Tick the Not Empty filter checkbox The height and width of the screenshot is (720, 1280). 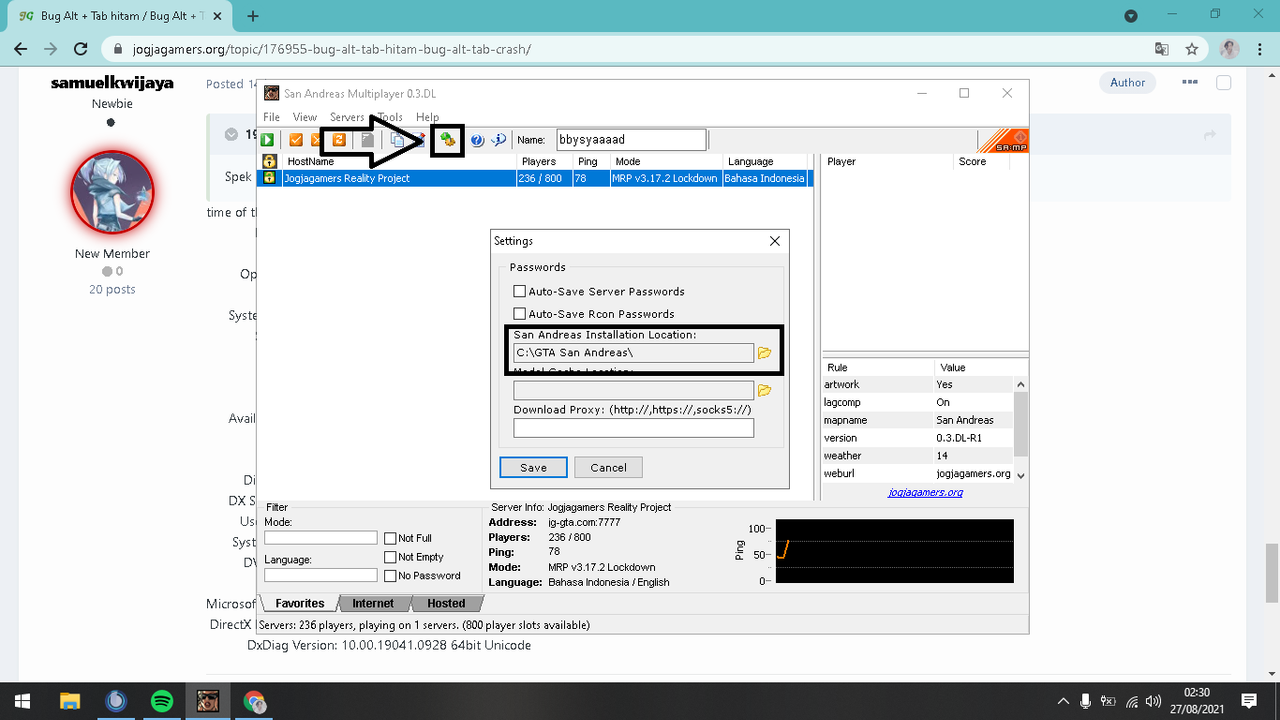[390, 557]
